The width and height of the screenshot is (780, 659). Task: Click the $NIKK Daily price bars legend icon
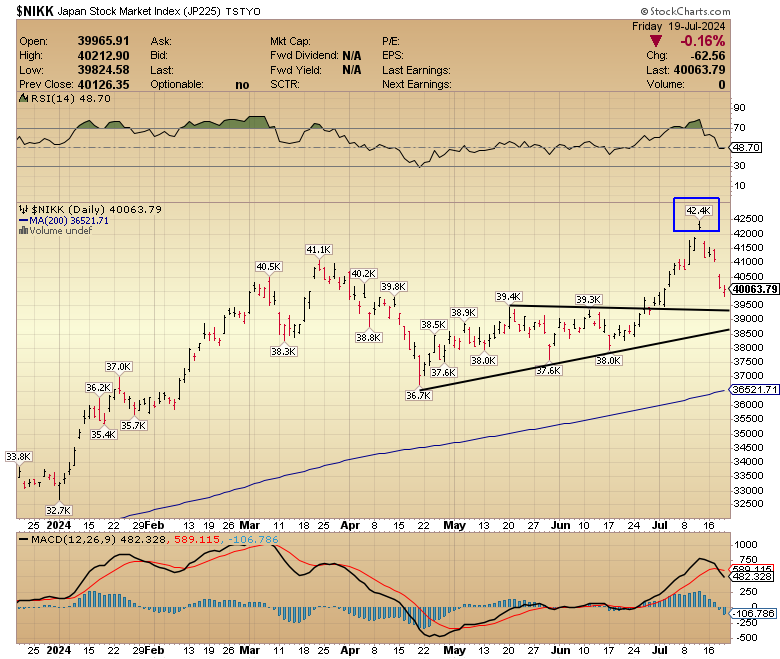(x=23, y=209)
